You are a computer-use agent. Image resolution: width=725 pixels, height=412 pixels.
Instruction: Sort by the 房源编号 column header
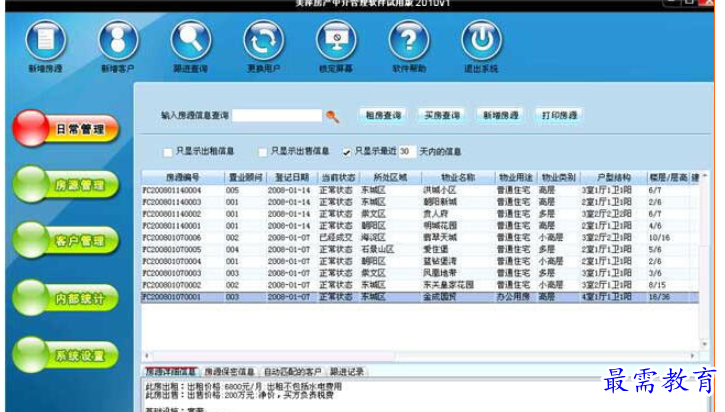point(183,178)
